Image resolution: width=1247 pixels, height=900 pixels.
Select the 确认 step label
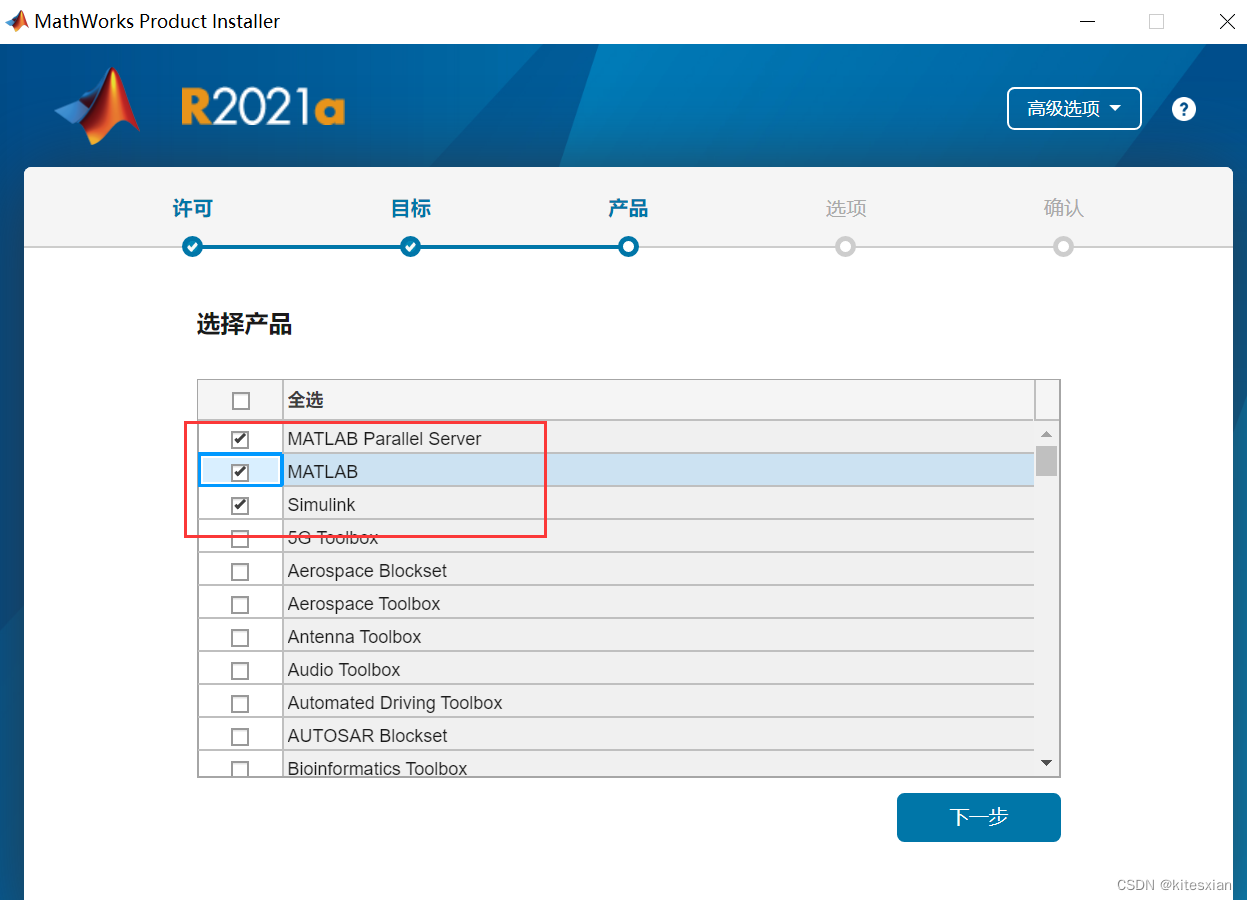(x=1064, y=208)
